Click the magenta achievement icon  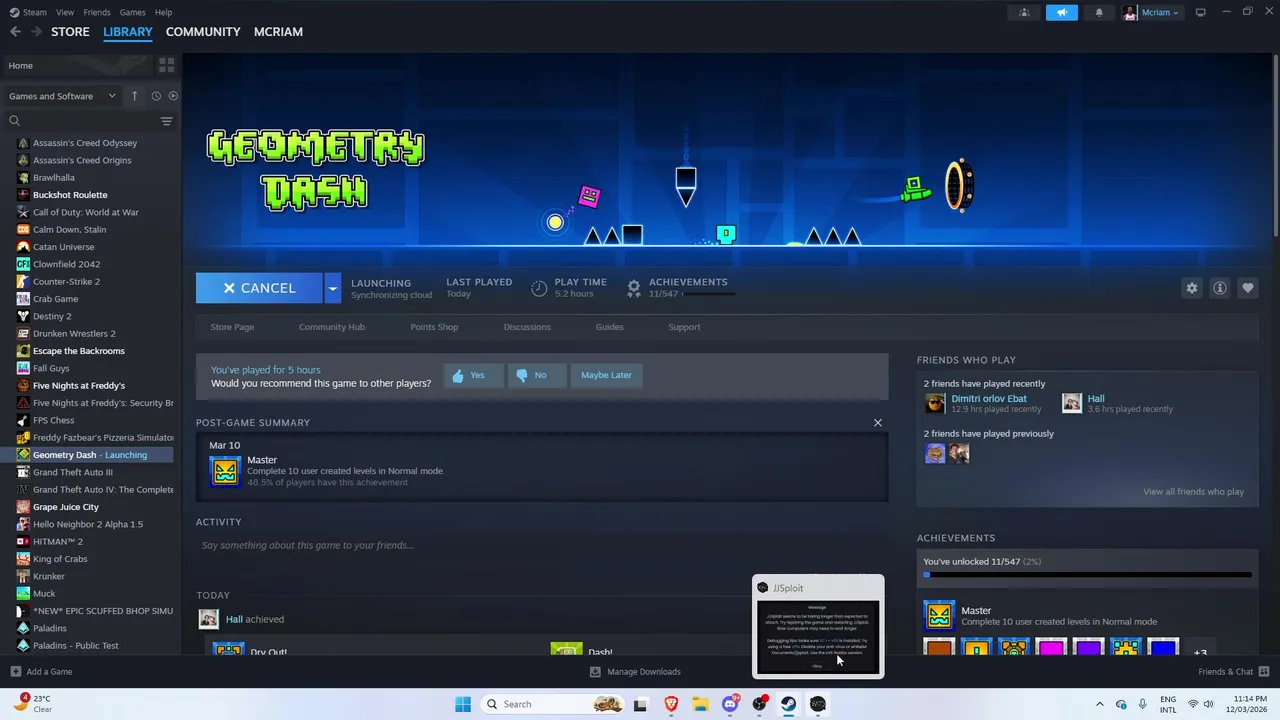click(x=1051, y=648)
